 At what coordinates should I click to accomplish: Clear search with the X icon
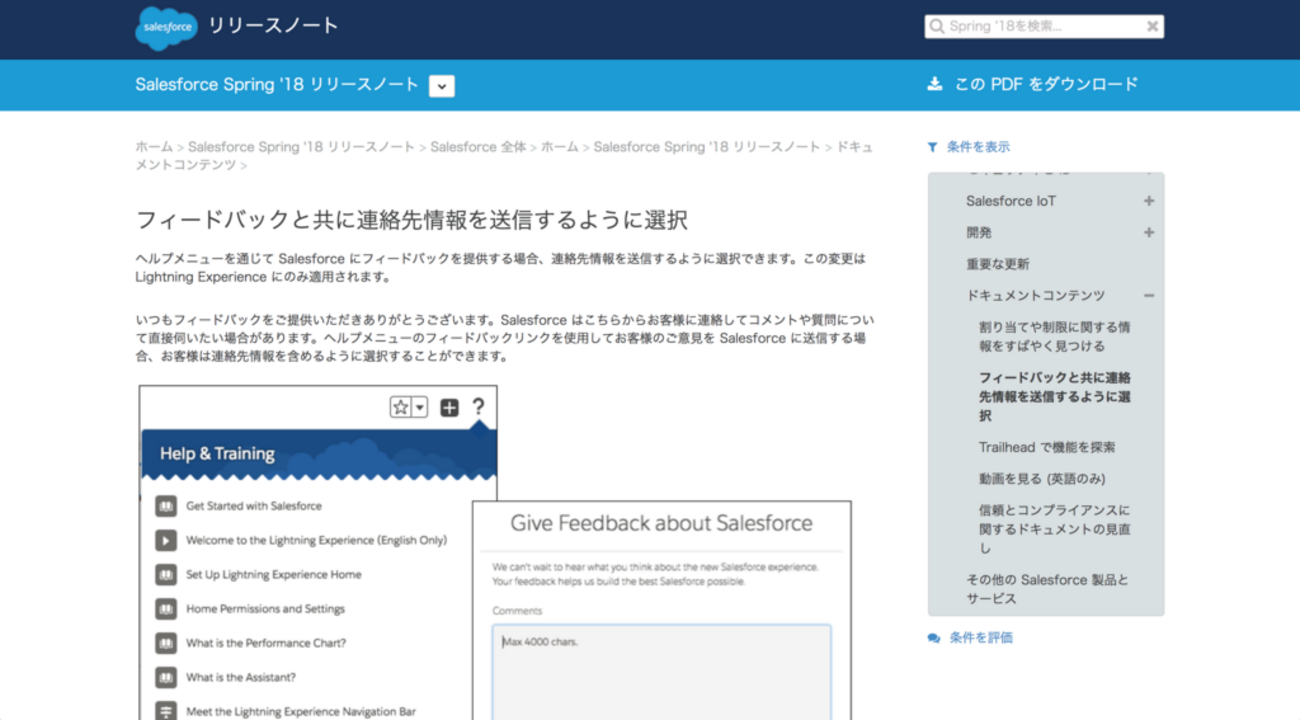[x=1152, y=27]
